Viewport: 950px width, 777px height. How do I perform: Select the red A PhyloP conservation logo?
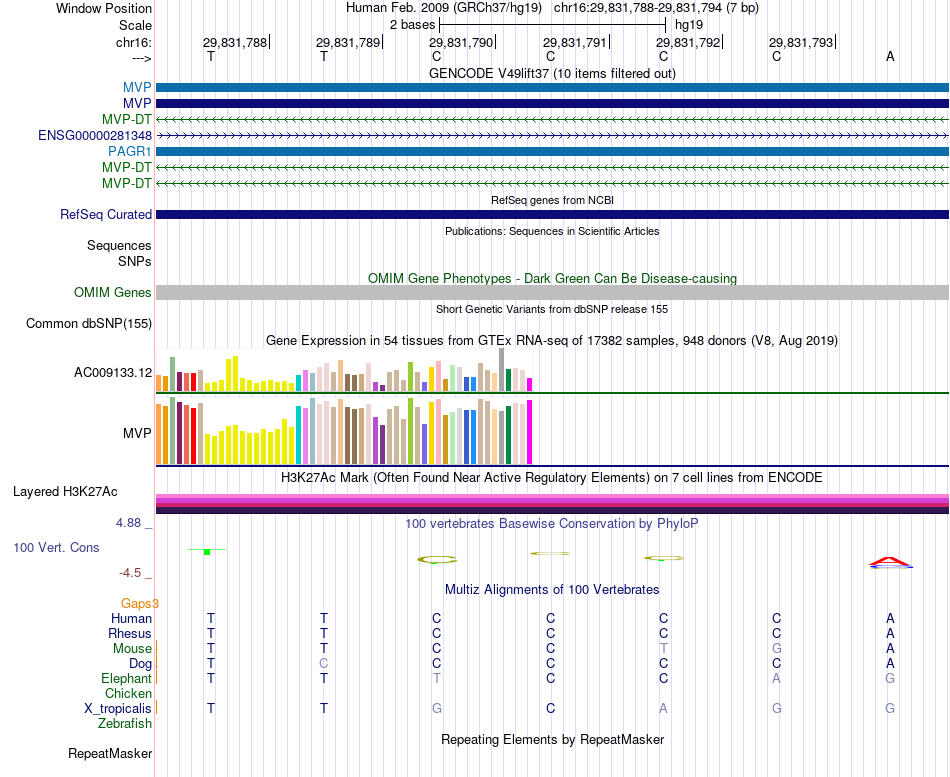pos(890,563)
